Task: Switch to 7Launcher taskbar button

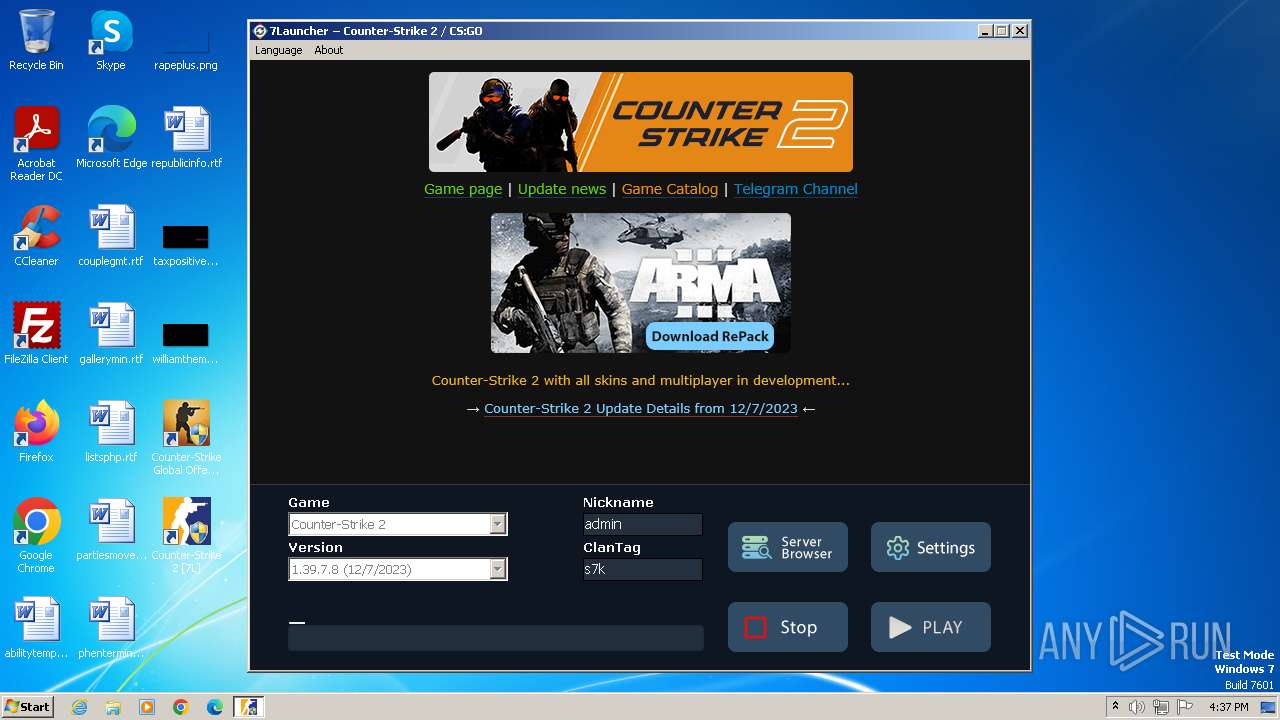Action: click(248, 707)
